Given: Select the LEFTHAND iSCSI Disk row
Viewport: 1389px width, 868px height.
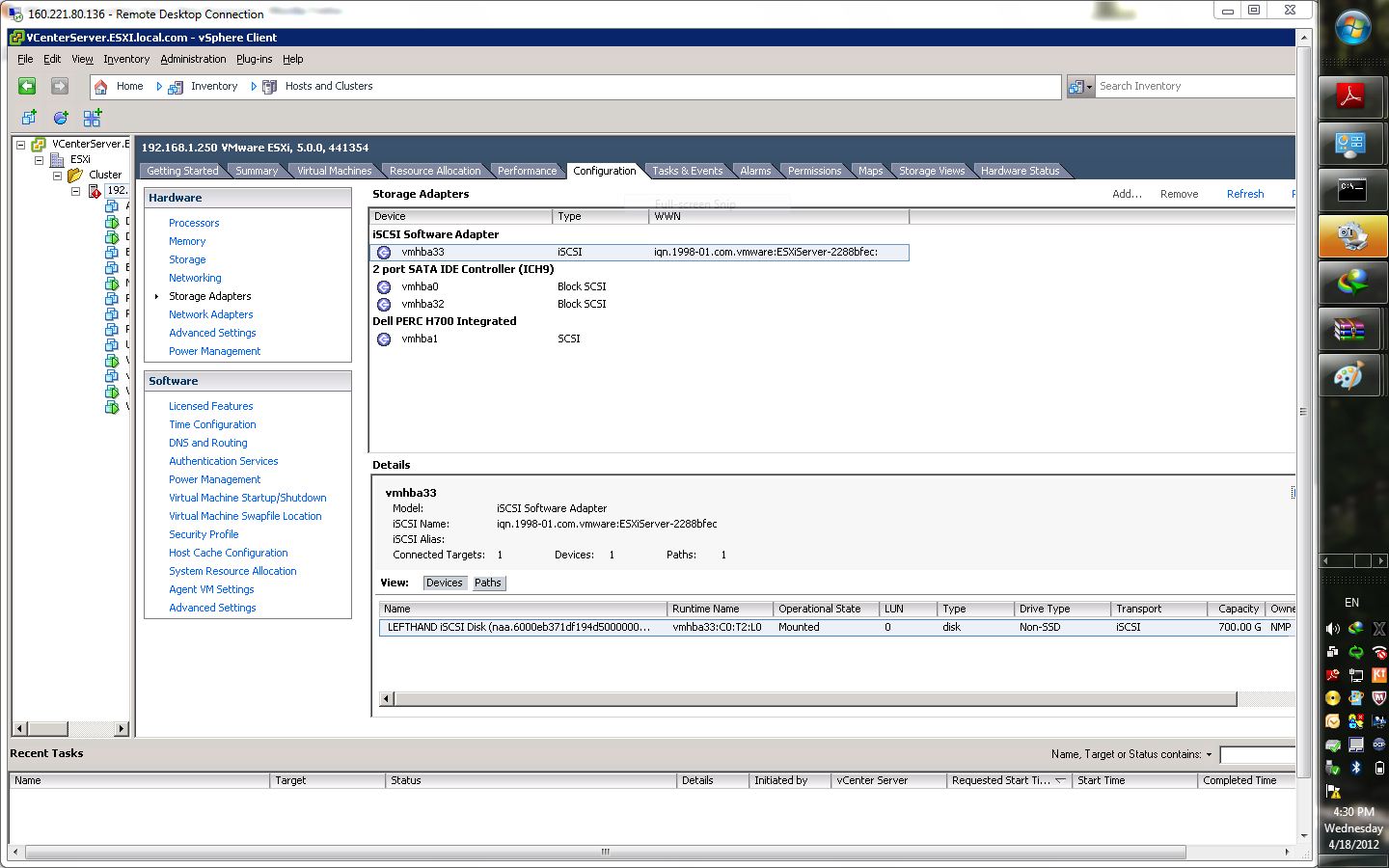Looking at the screenshot, I should (837, 627).
